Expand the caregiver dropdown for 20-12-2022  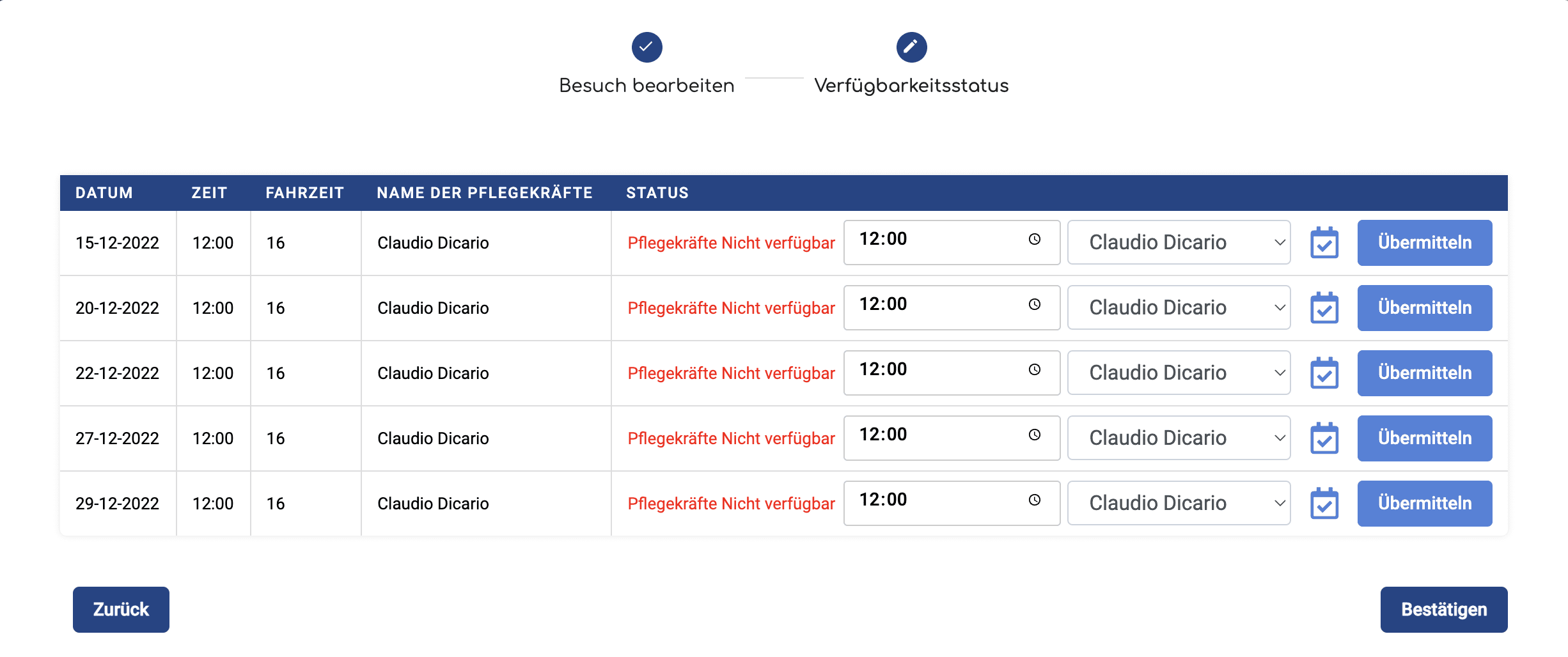point(1179,307)
